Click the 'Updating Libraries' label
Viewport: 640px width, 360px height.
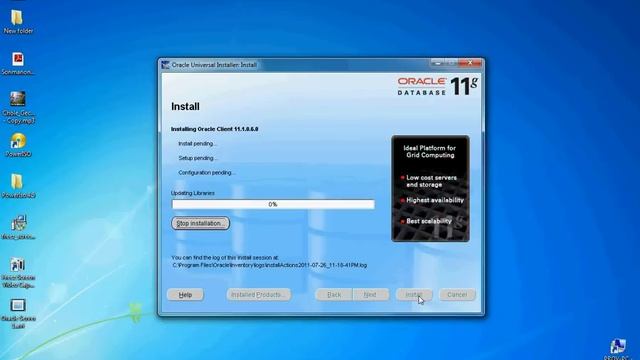pos(193,193)
